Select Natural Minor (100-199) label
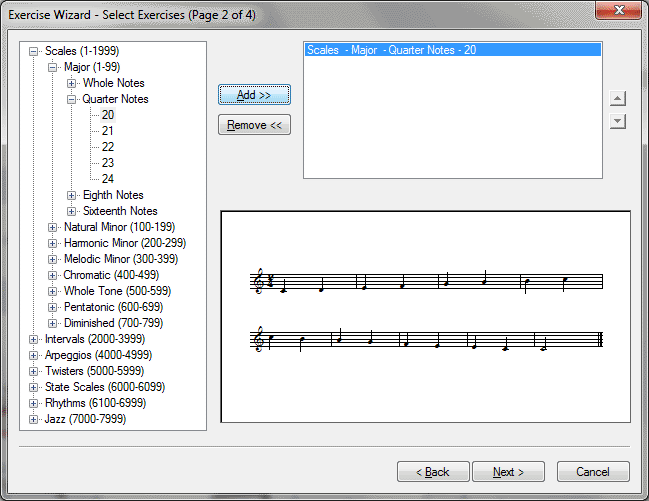 click(119, 227)
